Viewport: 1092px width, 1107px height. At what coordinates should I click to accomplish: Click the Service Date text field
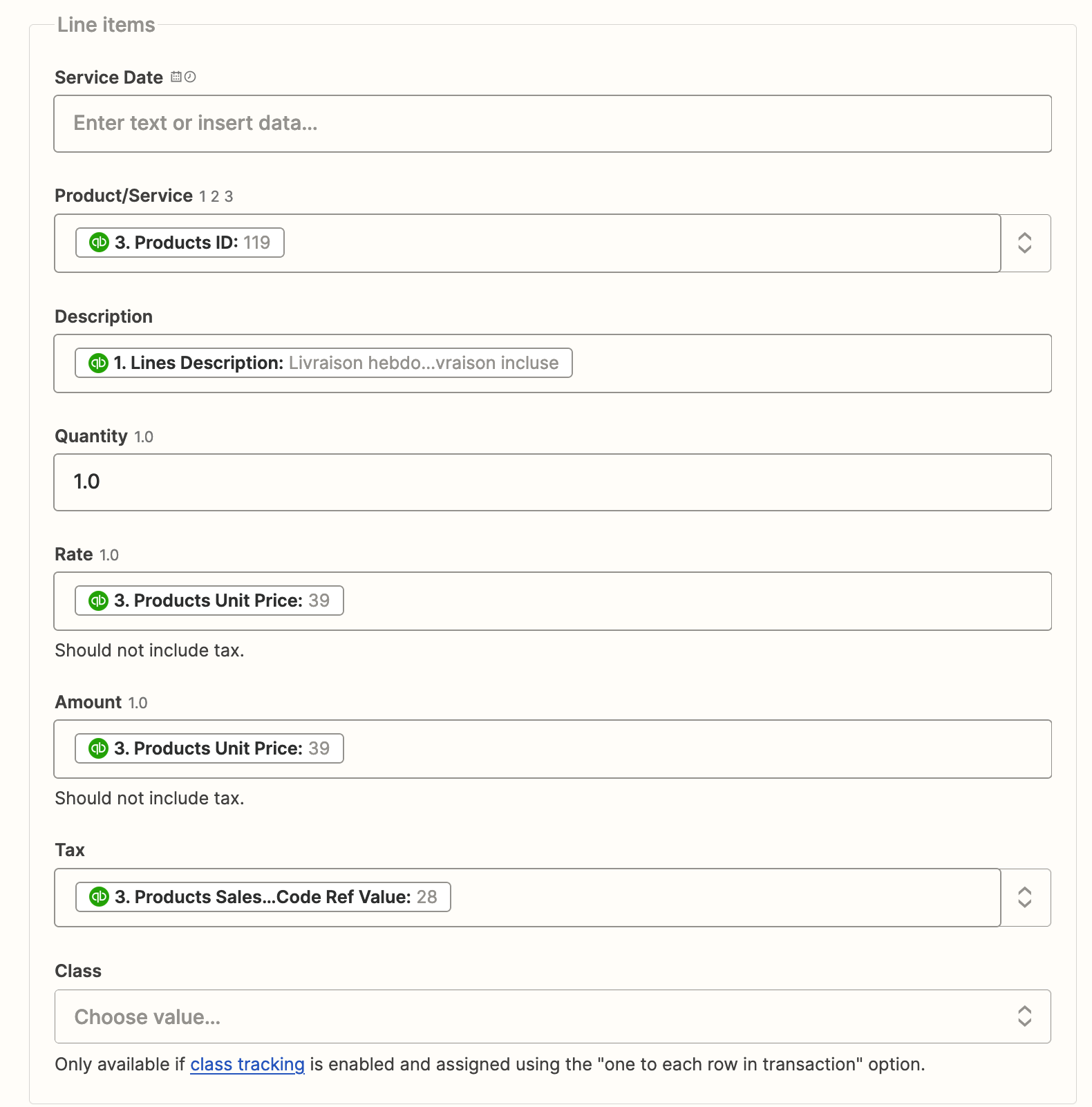tap(553, 124)
